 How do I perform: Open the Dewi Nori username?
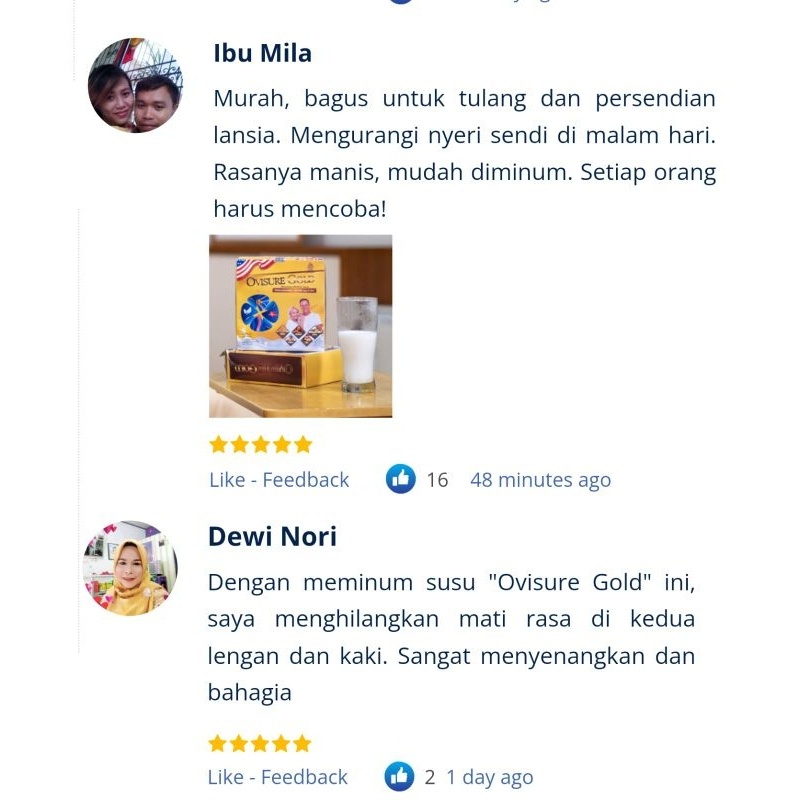(x=272, y=536)
